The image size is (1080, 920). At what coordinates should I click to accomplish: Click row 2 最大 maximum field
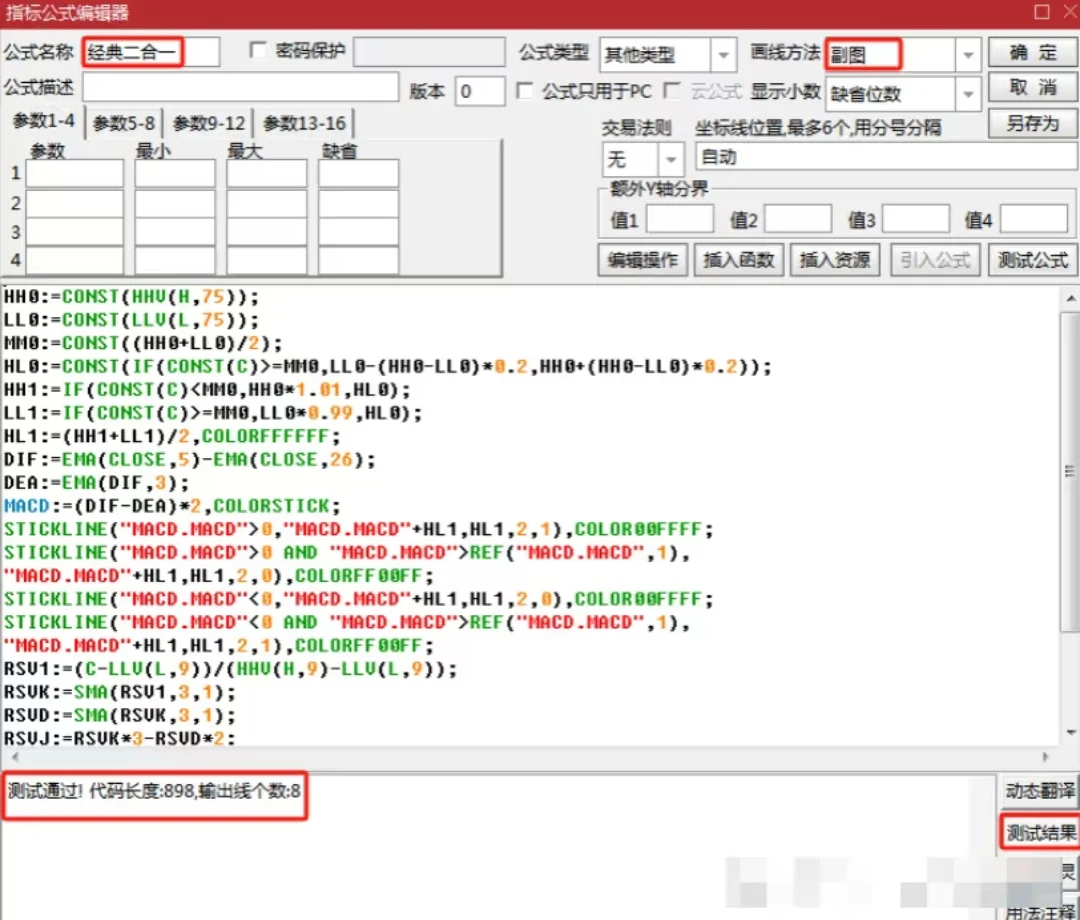click(267, 204)
